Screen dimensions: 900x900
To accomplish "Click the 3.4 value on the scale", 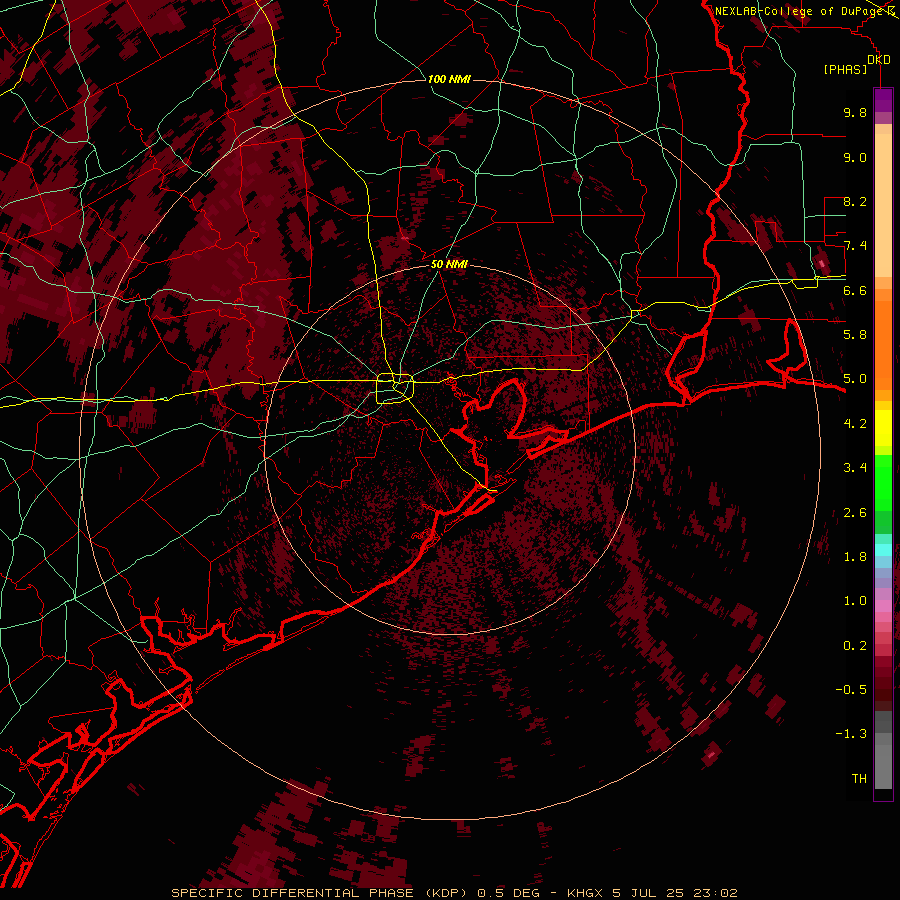I will click(x=855, y=468).
